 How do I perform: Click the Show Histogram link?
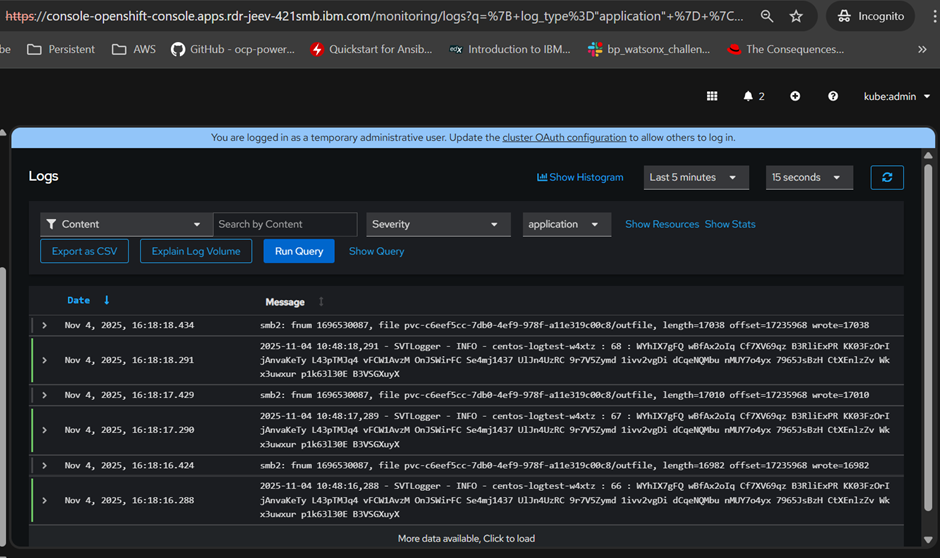pos(580,177)
